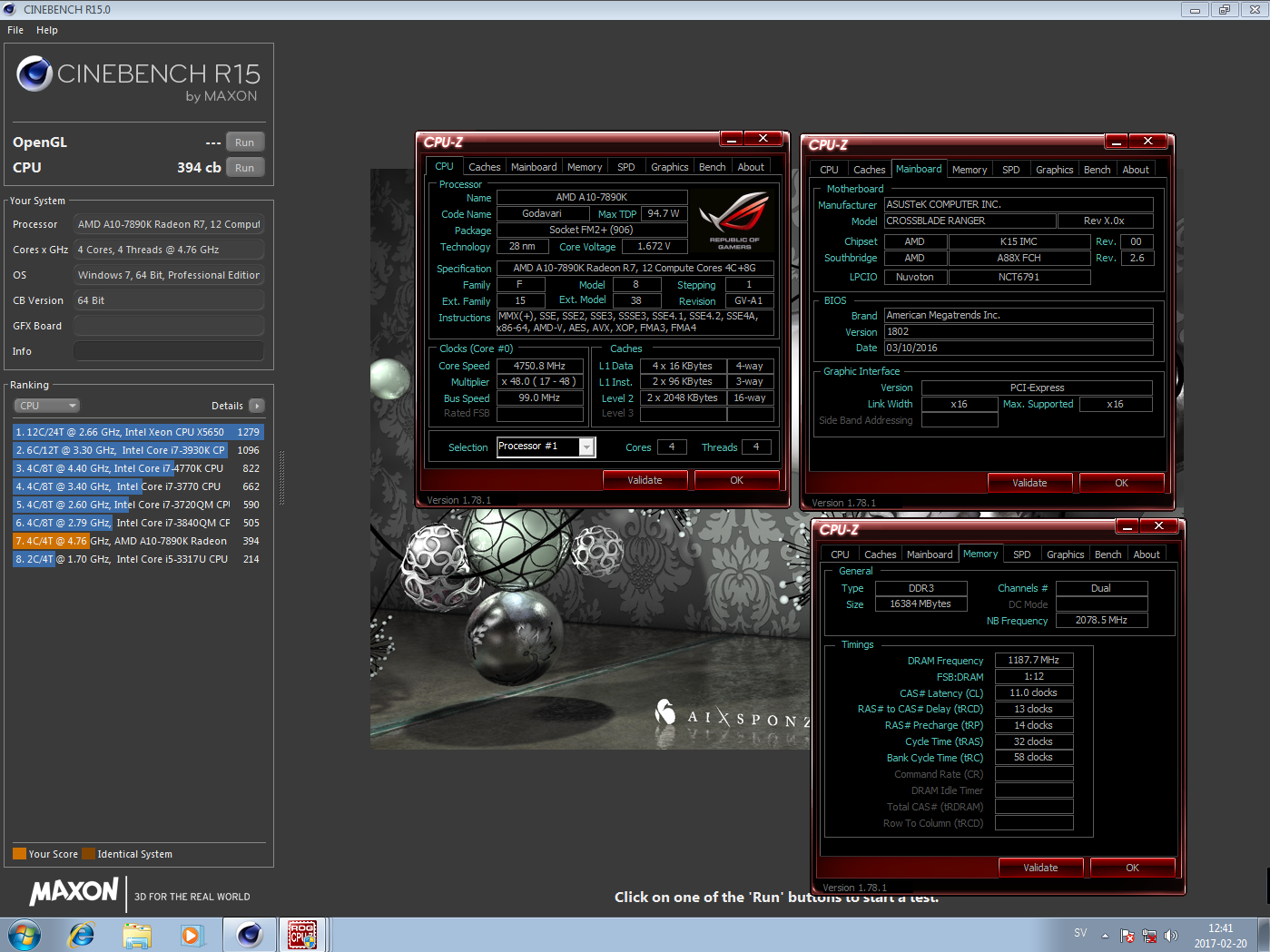1270x952 pixels.
Task: Open the File Explorer taskbar icon
Action: [137, 935]
